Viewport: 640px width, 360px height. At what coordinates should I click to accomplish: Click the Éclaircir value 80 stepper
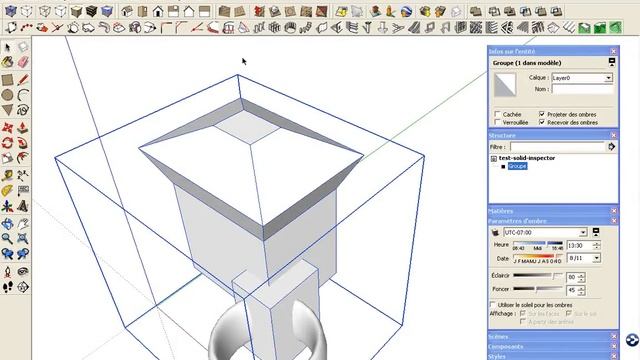[x=581, y=278]
